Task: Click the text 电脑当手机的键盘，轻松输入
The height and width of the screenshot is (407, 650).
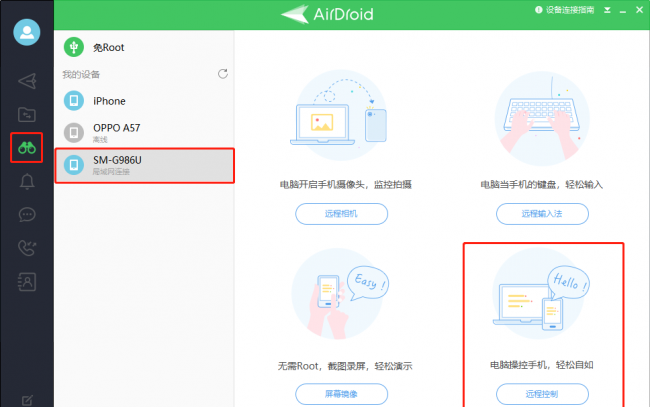Action: click(541, 185)
